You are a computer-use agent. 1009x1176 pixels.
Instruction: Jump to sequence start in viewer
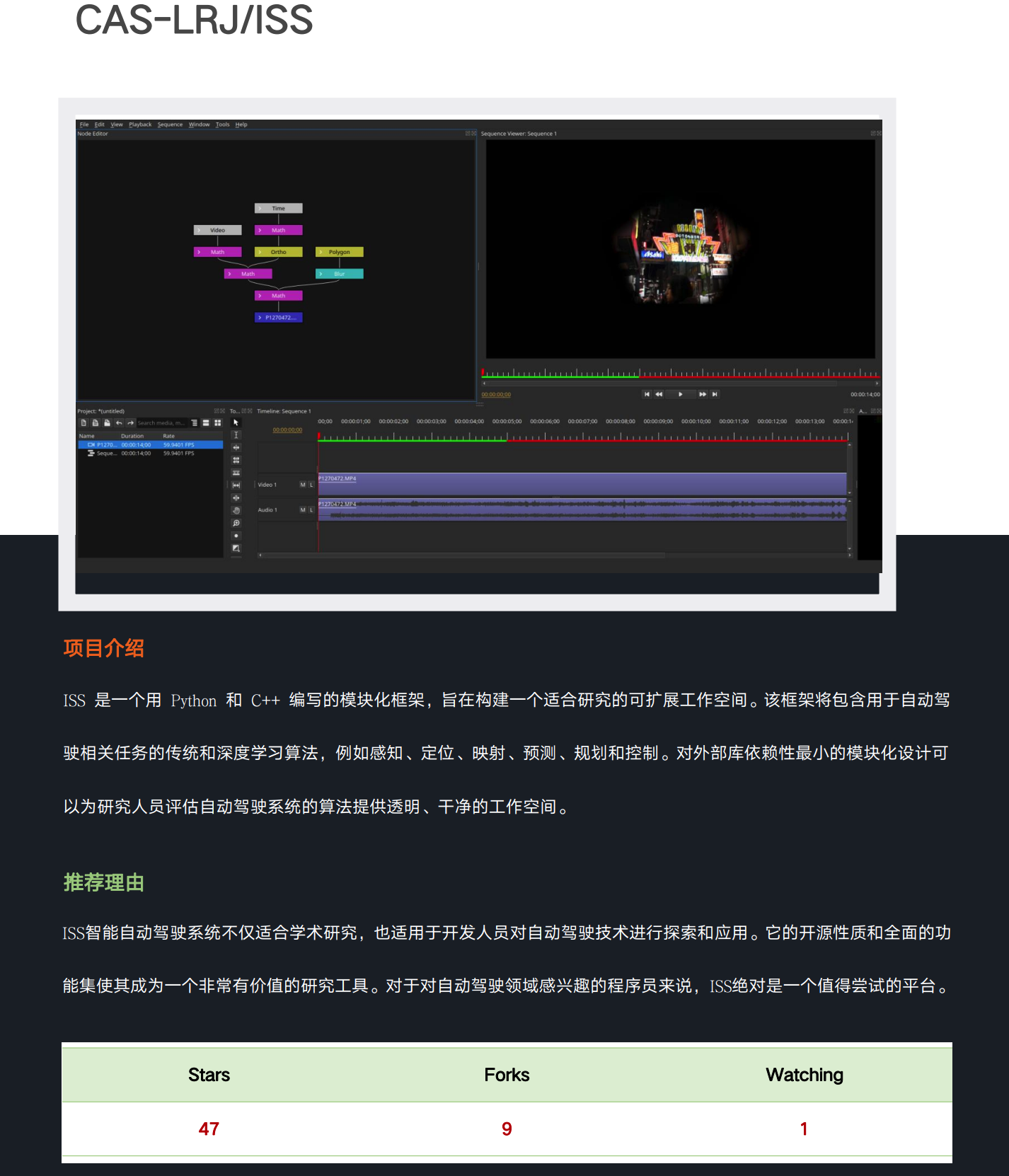pos(647,394)
